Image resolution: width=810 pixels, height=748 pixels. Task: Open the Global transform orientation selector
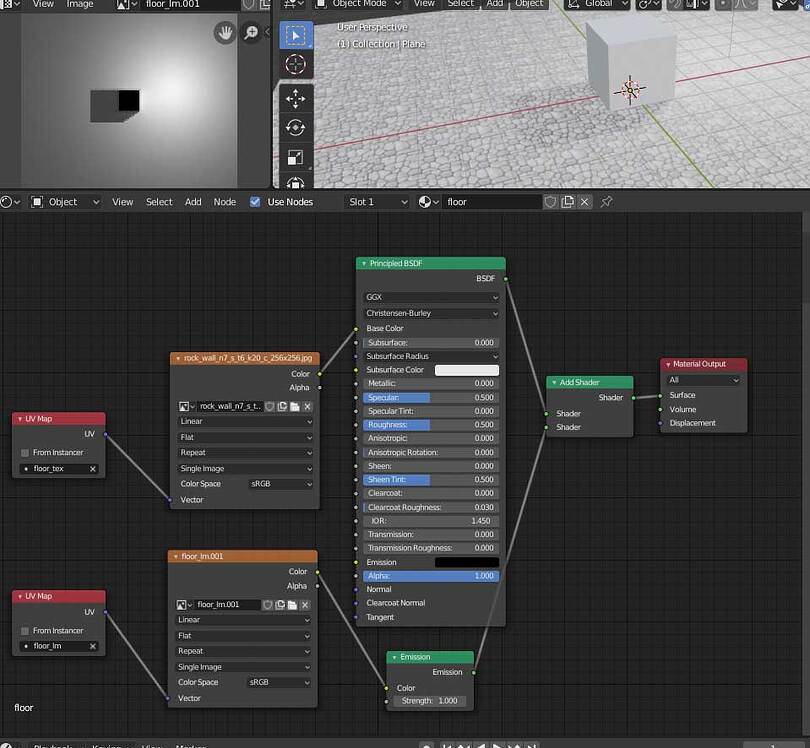pyautogui.click(x=598, y=4)
